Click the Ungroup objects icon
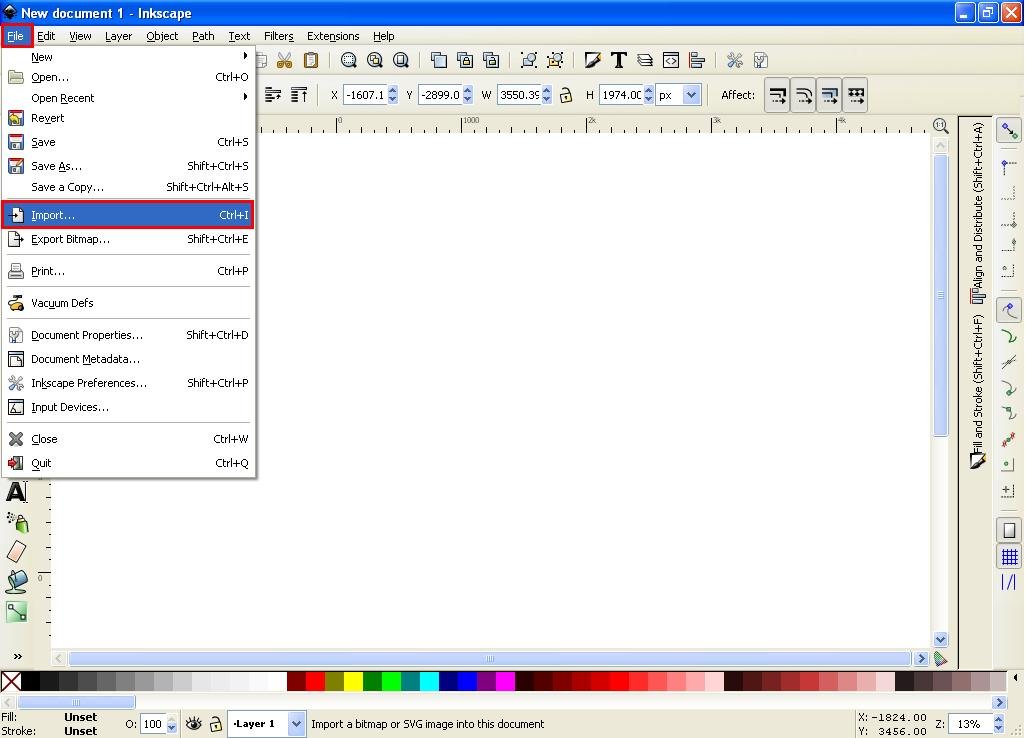1027x738 pixels. coord(555,61)
